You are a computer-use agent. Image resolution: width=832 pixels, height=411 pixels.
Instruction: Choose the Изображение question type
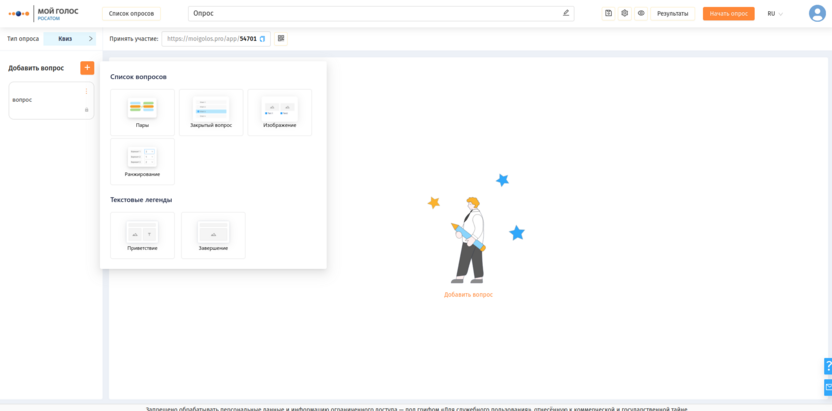280,112
